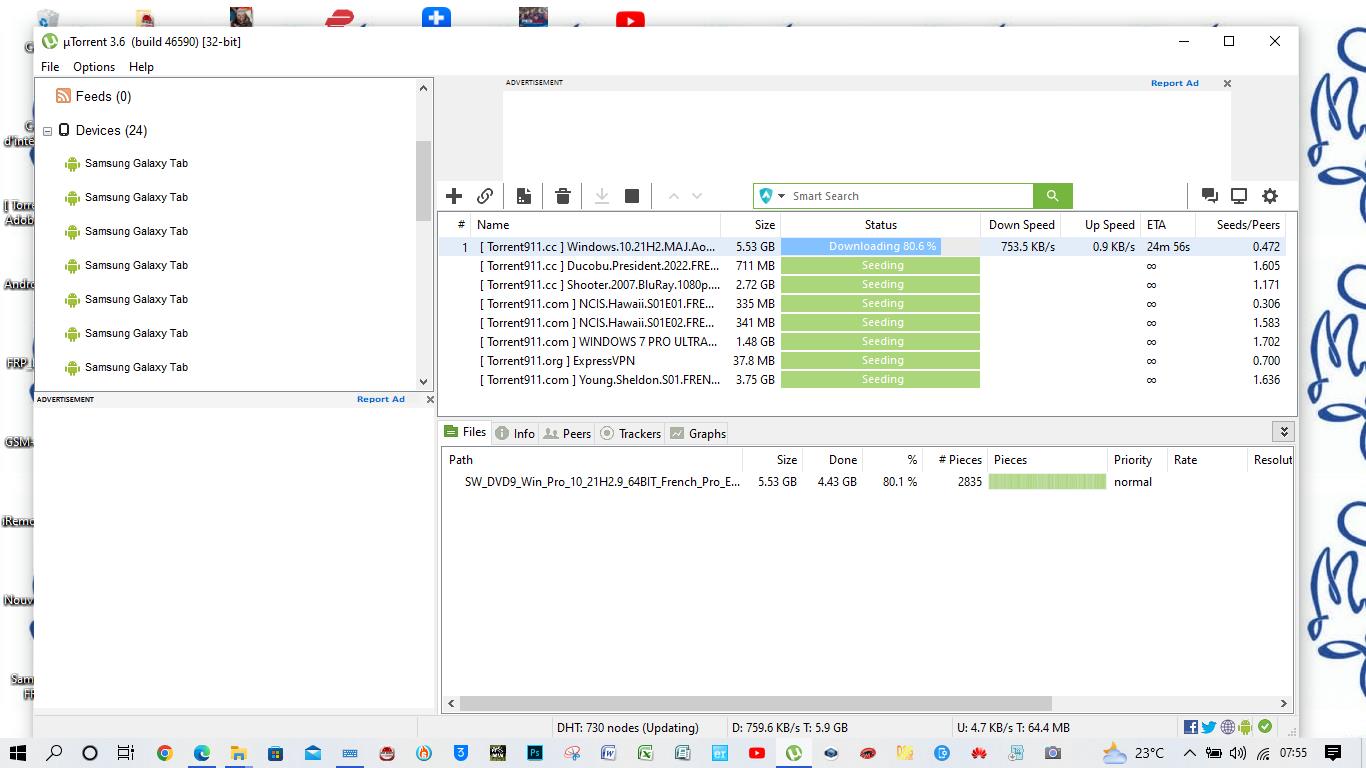This screenshot has width=1366, height=768.
Task: Click Add Torrent from URL link icon
Action: coord(485,196)
